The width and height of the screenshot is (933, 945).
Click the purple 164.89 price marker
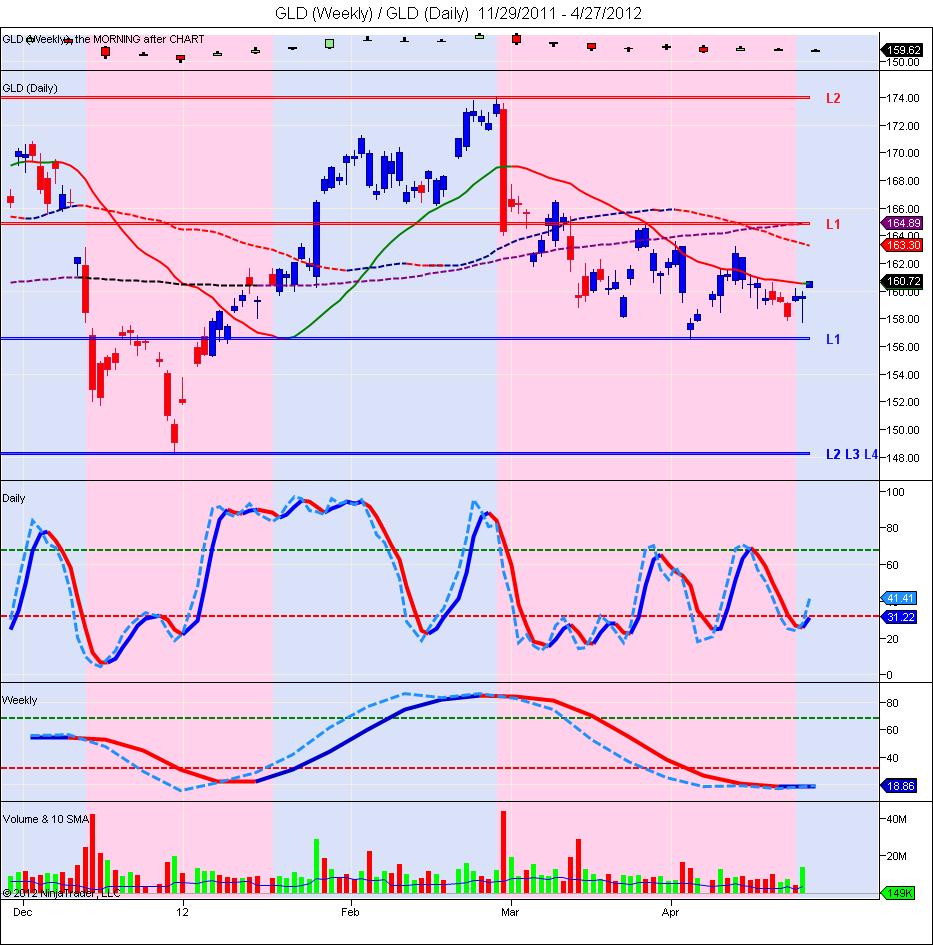pyautogui.click(x=902, y=223)
